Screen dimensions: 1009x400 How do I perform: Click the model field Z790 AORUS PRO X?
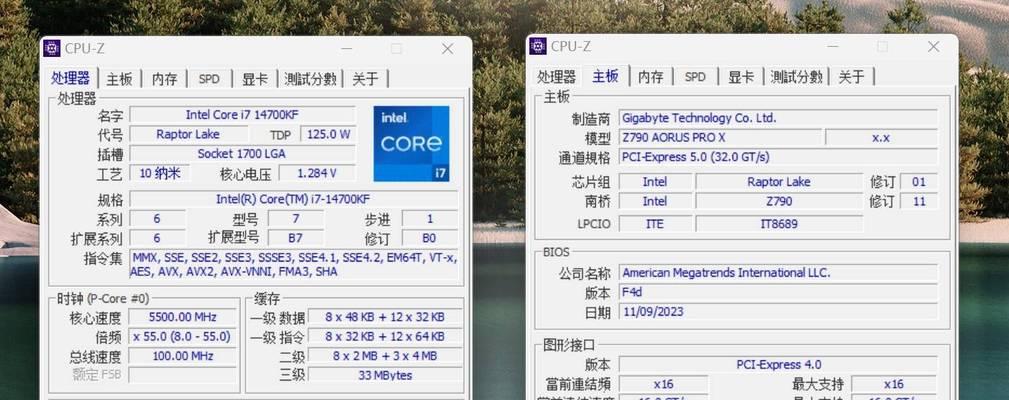click(x=720, y=138)
